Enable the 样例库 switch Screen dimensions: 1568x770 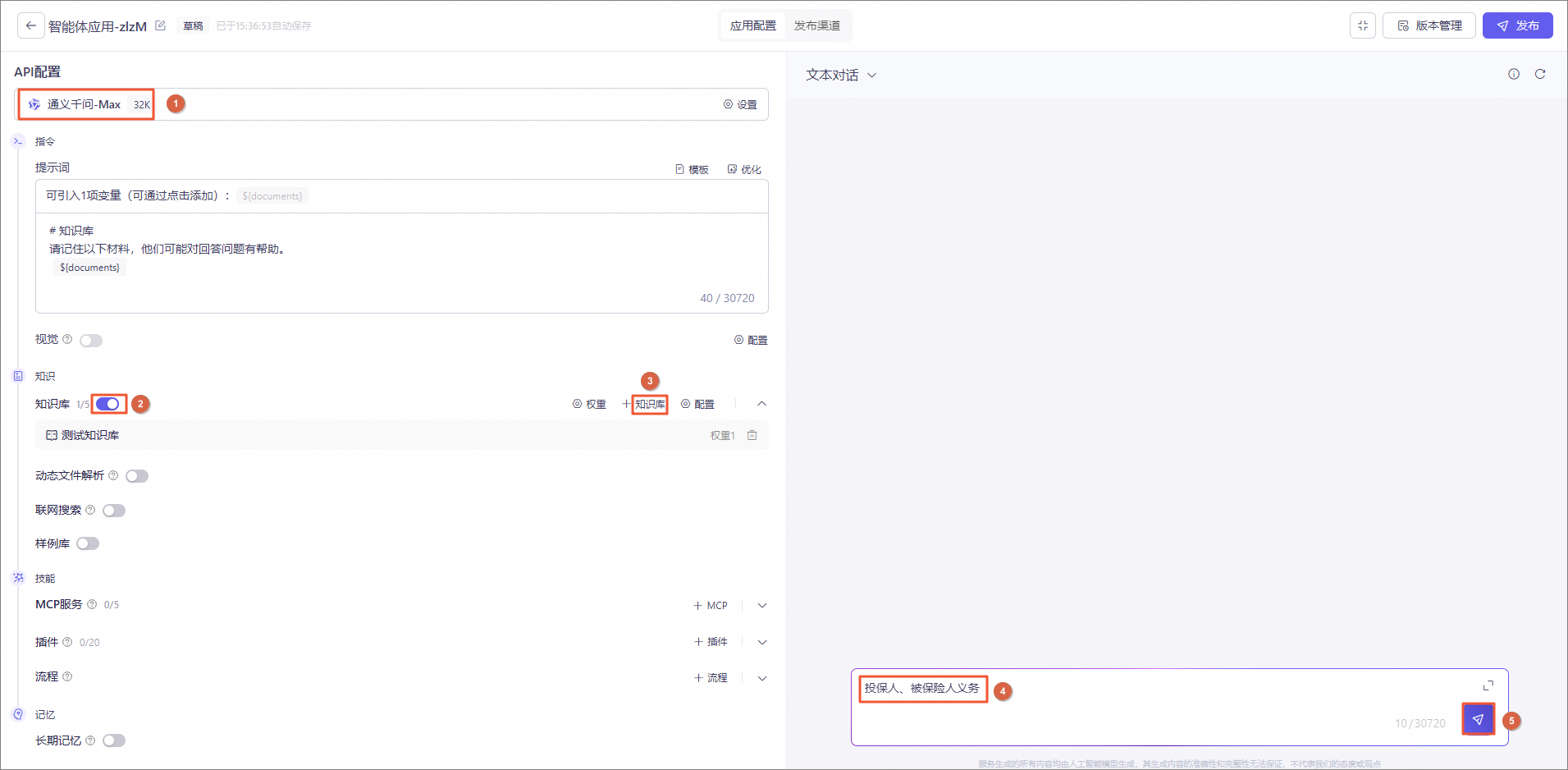(x=88, y=543)
